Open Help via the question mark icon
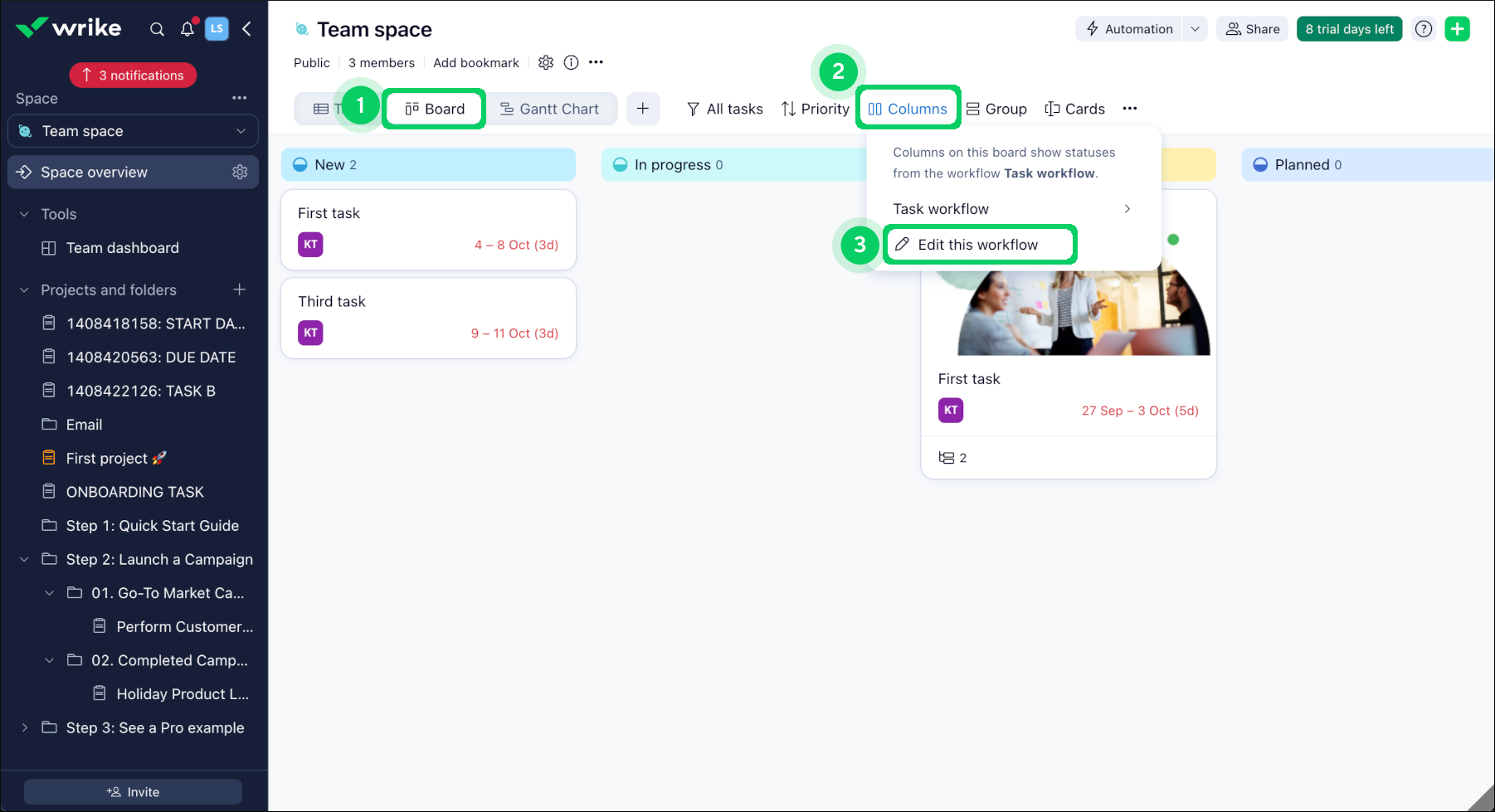Screen dimensions: 1495x812 [x=1424, y=28]
